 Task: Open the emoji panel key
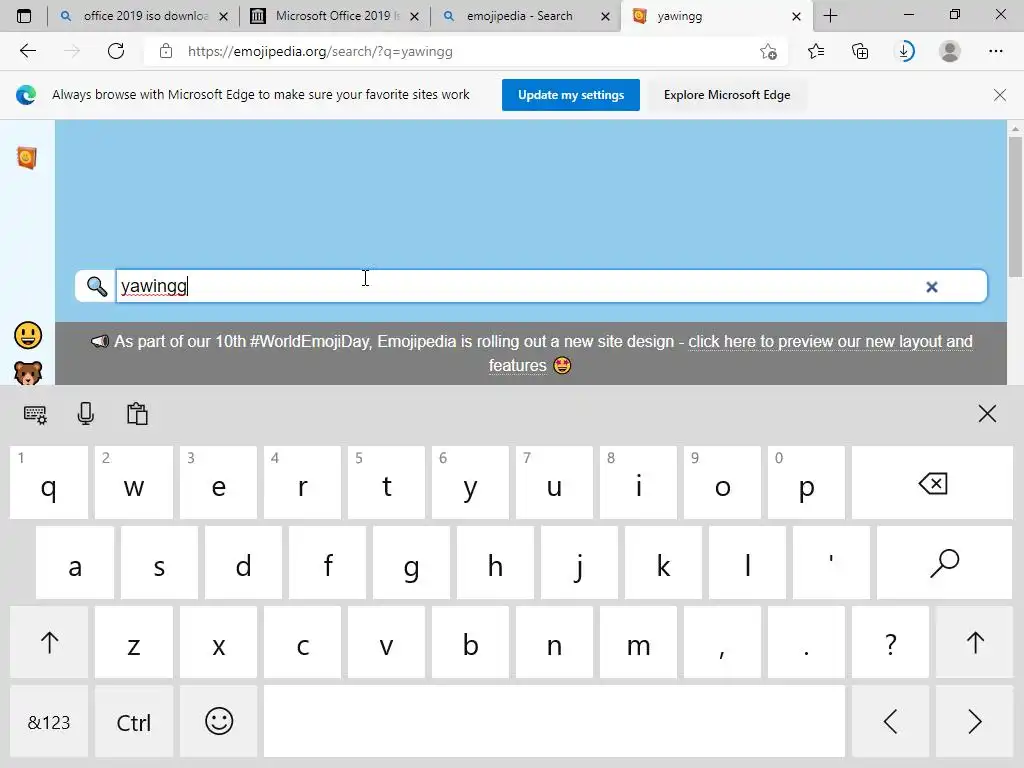218,722
